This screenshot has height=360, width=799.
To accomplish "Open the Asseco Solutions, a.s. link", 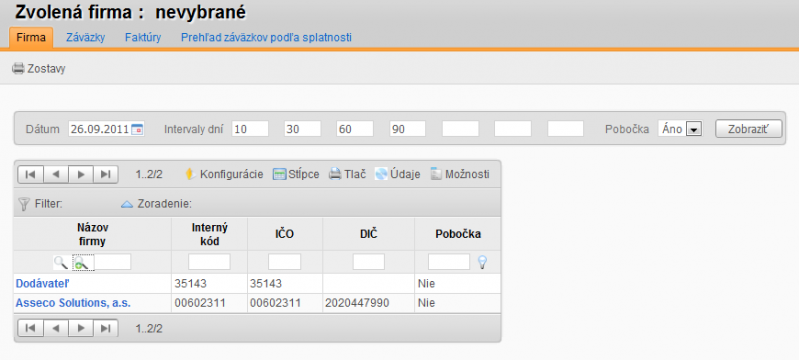I will pyautogui.click(x=73, y=303).
